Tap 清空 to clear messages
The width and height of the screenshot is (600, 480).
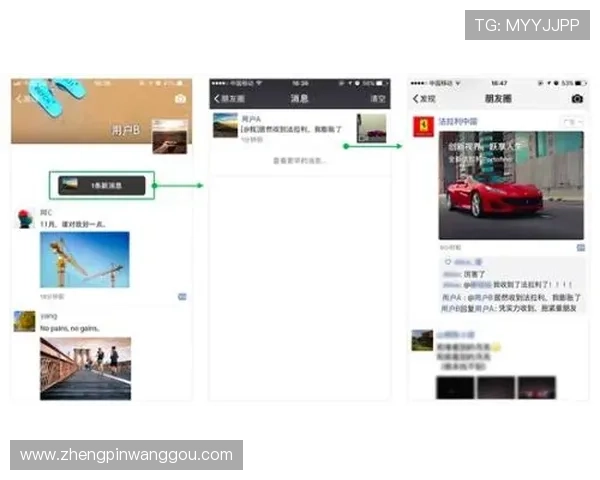coord(378,99)
